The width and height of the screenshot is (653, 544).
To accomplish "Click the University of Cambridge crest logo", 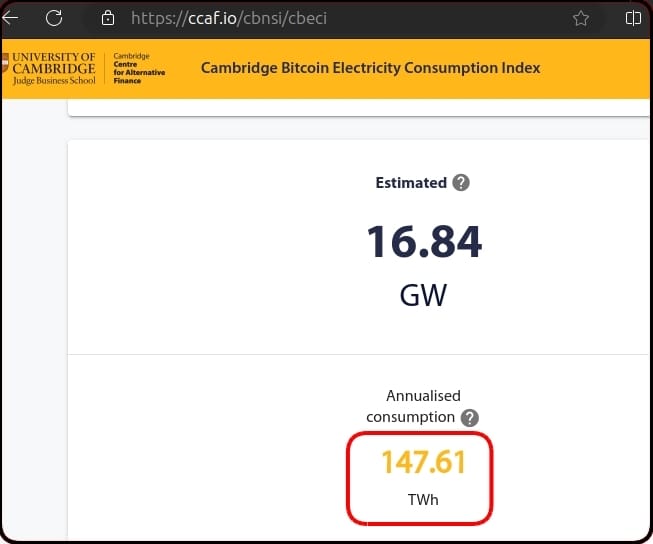I will [5, 63].
